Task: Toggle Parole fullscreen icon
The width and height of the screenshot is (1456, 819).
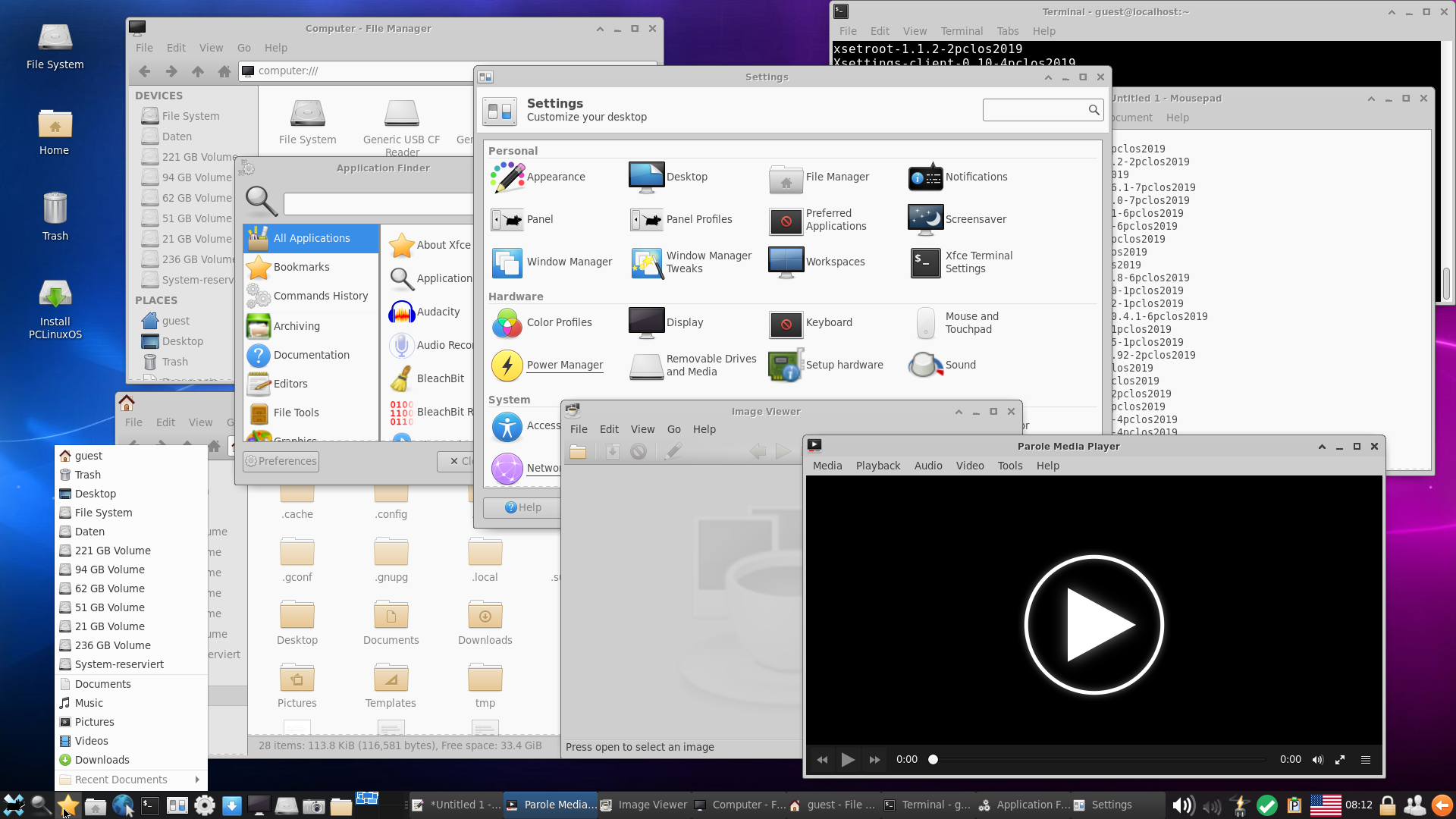Action: [1340, 760]
